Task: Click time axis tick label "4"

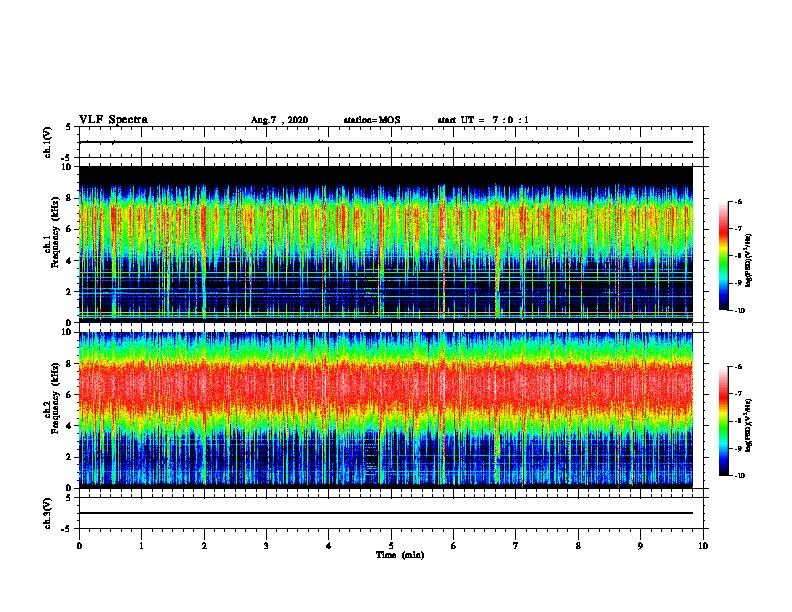Action: (x=329, y=546)
